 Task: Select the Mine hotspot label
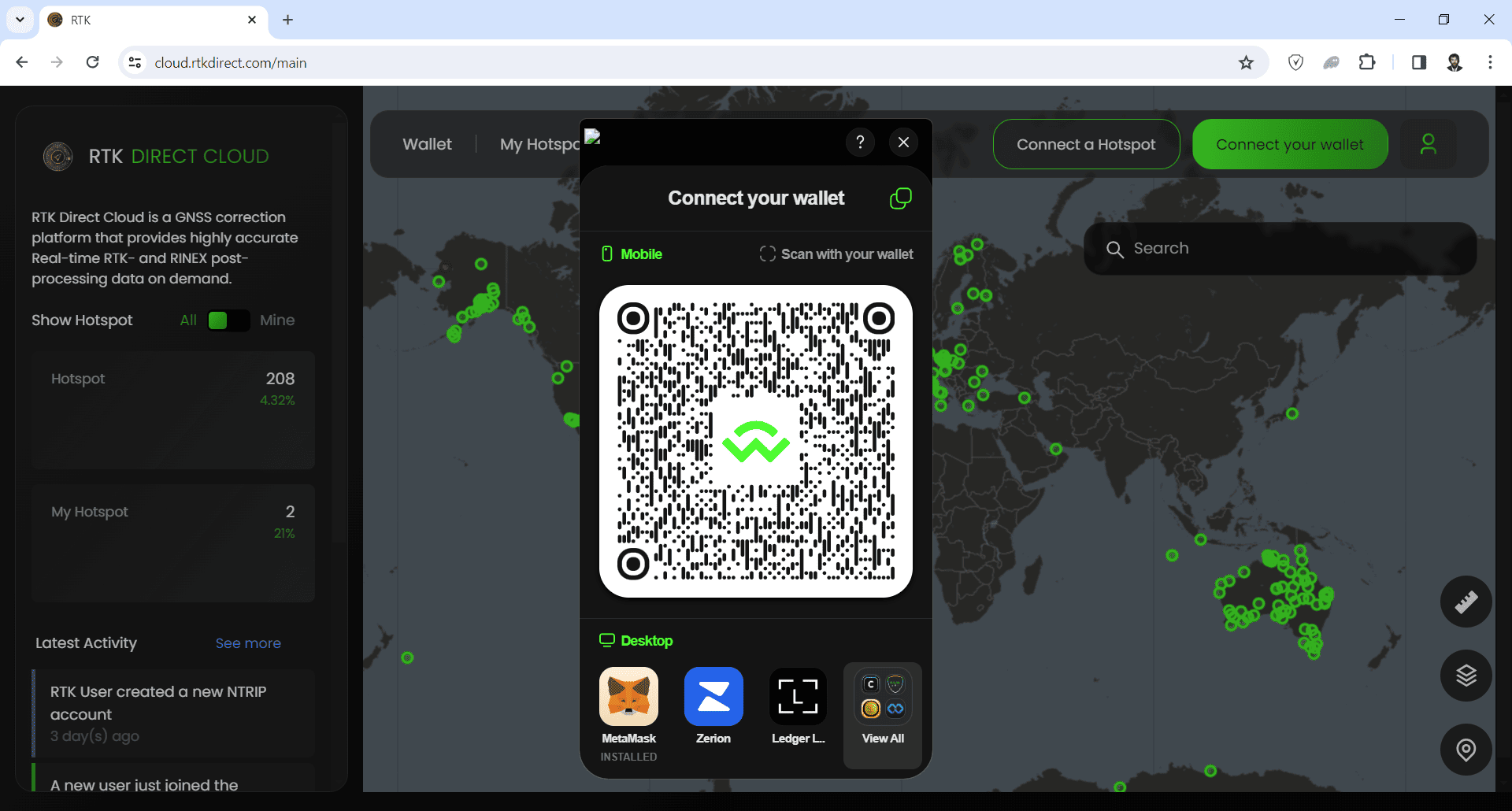(x=277, y=320)
